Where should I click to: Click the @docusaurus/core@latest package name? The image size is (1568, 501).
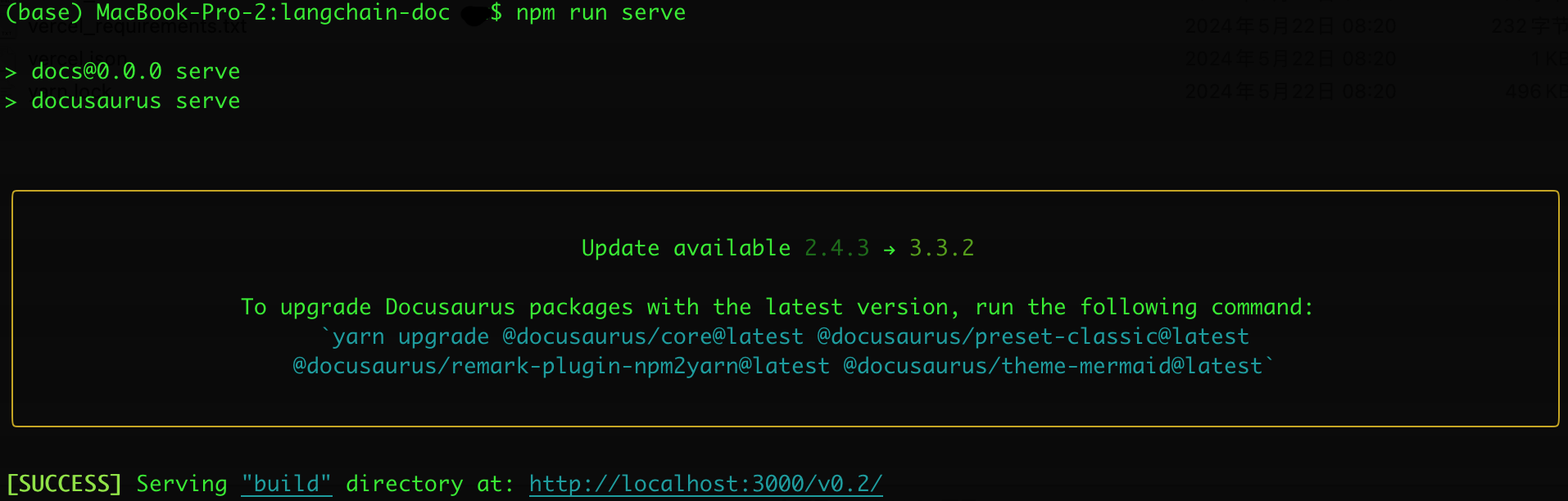click(x=653, y=336)
